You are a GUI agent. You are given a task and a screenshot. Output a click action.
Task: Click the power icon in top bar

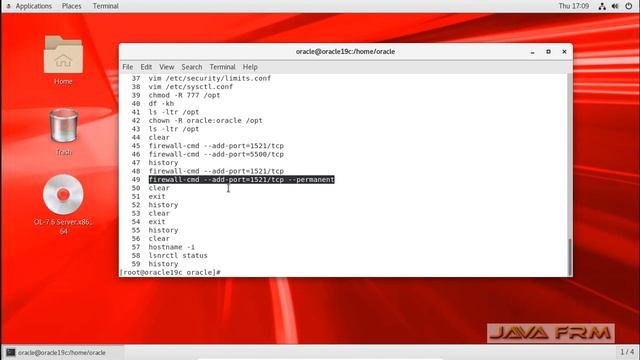point(629,6)
